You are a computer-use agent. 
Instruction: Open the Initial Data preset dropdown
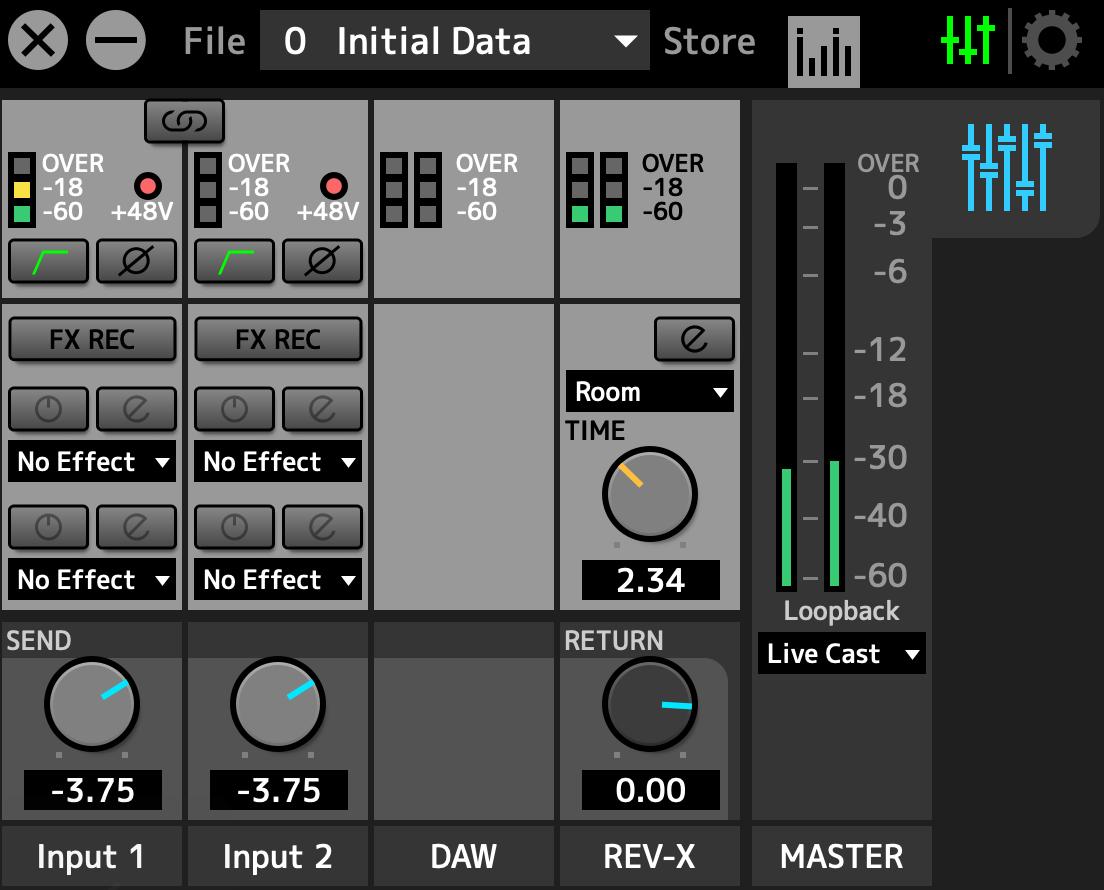click(x=455, y=40)
